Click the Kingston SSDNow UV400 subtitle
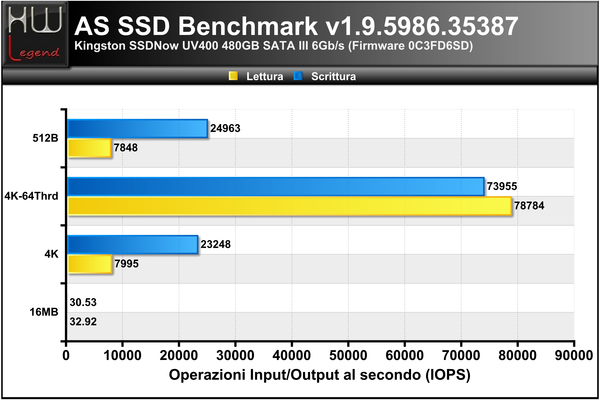 tap(274, 46)
